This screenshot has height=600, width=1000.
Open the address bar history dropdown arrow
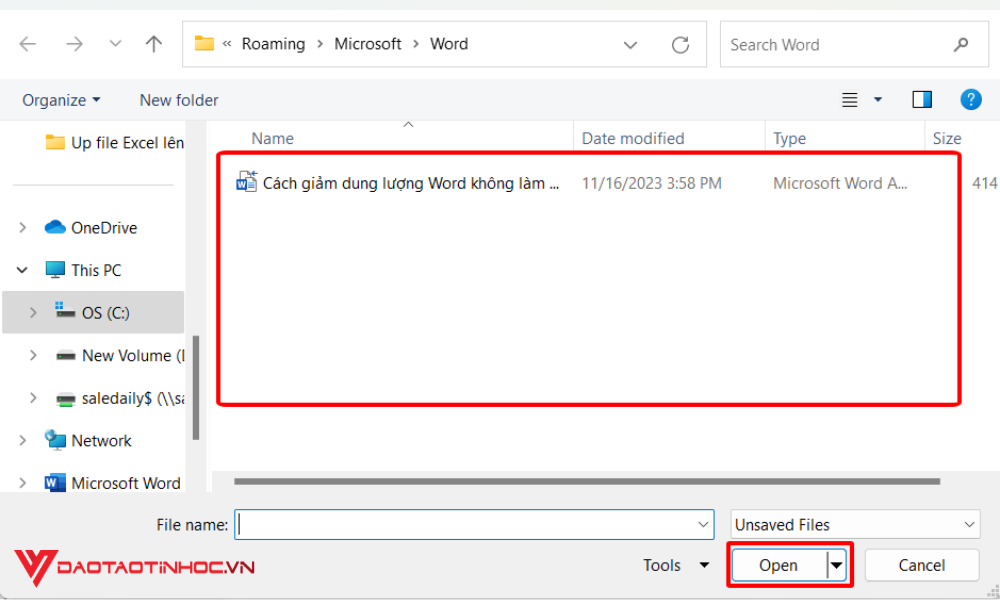[630, 44]
